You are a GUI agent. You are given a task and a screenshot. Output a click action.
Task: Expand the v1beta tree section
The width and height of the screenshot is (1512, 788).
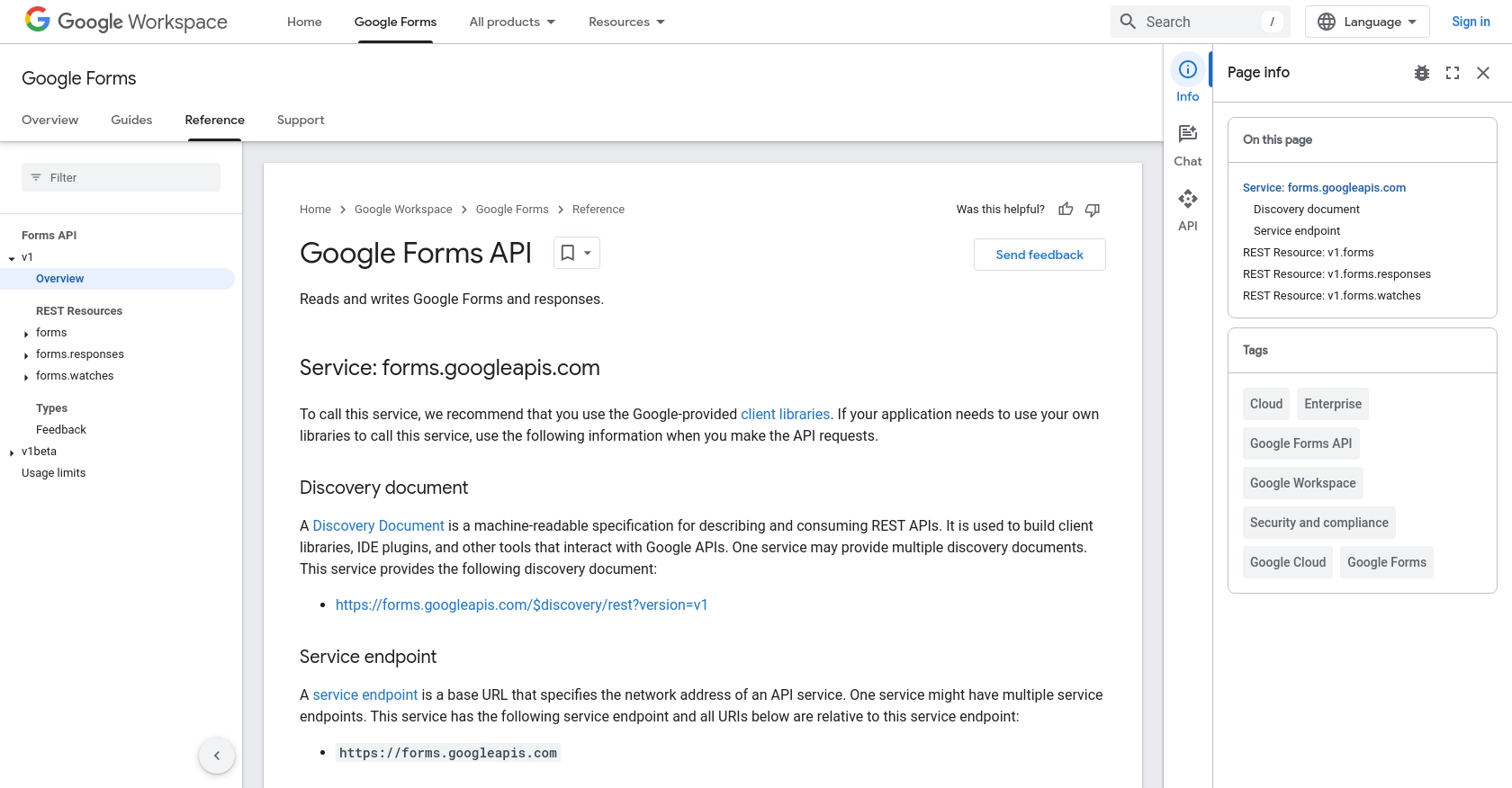[12, 452]
